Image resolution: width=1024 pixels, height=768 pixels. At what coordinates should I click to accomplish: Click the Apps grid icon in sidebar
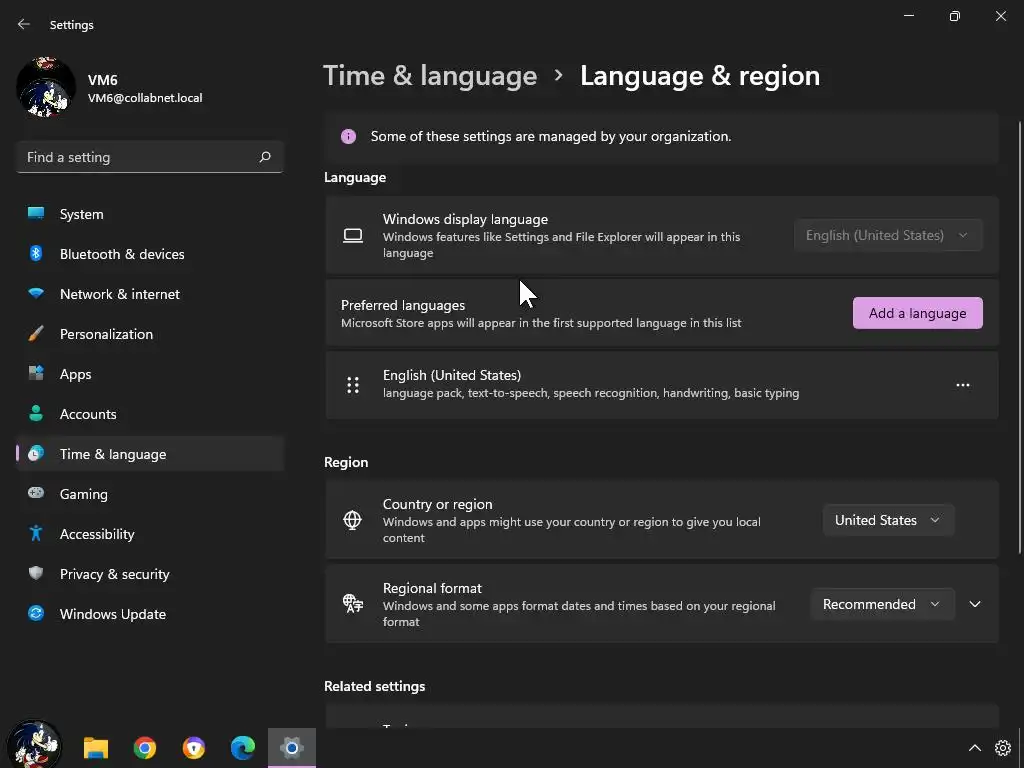36,373
